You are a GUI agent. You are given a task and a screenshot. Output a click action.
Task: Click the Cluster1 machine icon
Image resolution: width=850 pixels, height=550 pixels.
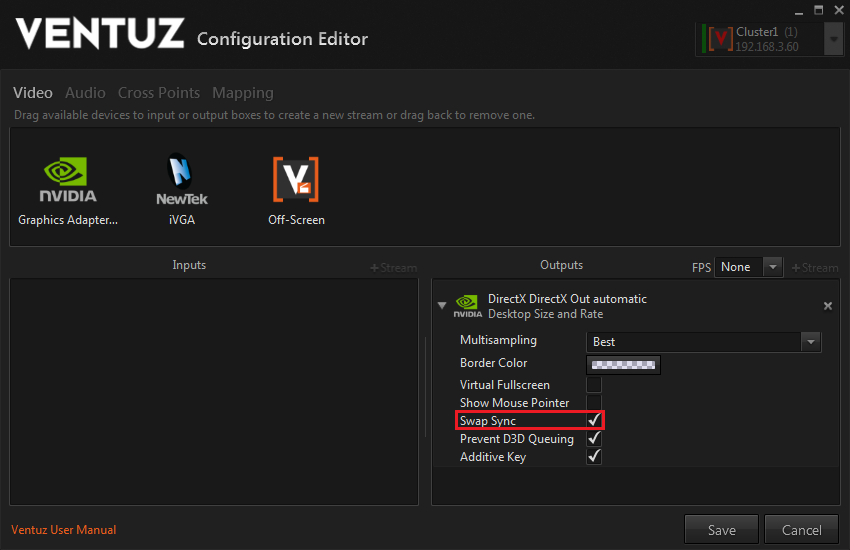point(719,39)
